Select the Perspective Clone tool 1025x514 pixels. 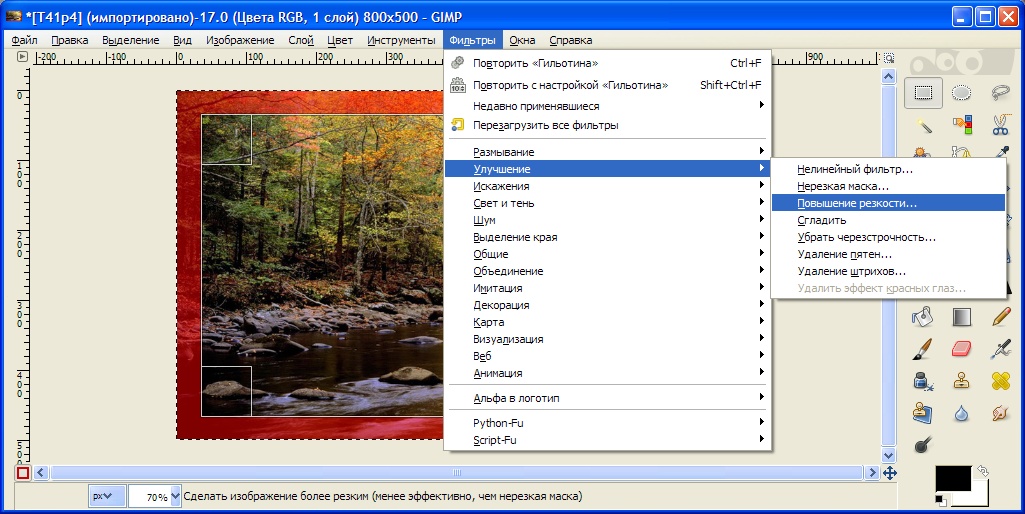tap(922, 413)
